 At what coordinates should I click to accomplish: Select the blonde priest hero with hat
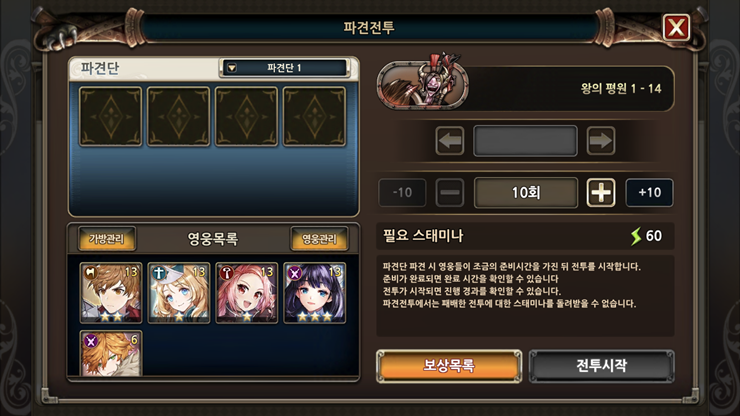point(179,293)
